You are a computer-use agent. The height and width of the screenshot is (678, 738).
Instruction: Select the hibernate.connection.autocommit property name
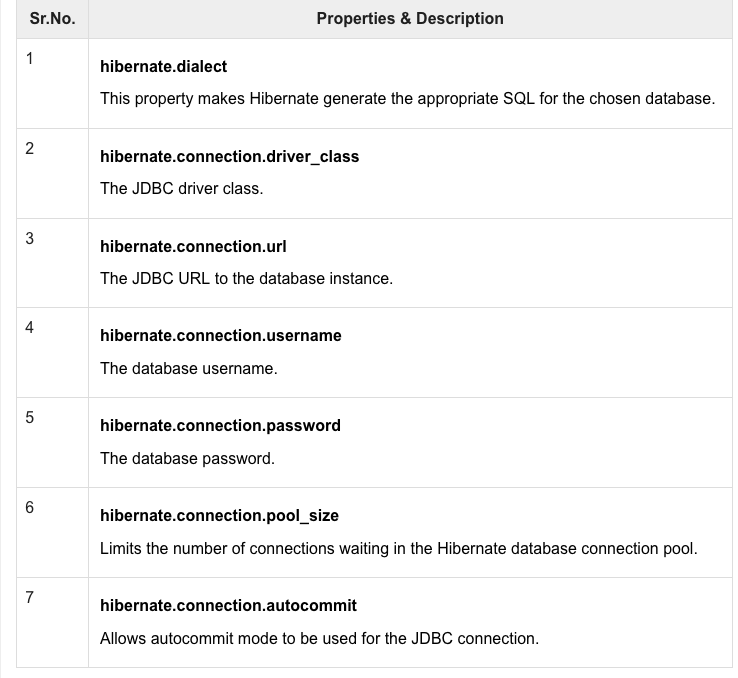[228, 606]
